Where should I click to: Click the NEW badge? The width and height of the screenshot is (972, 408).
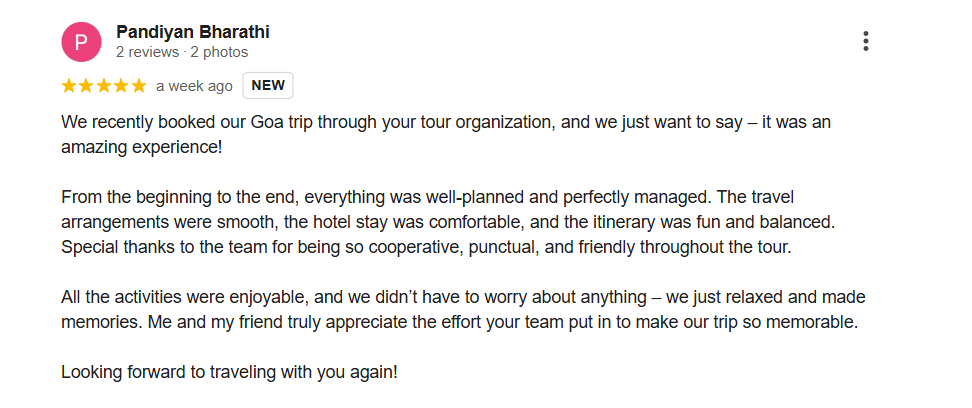click(x=268, y=86)
